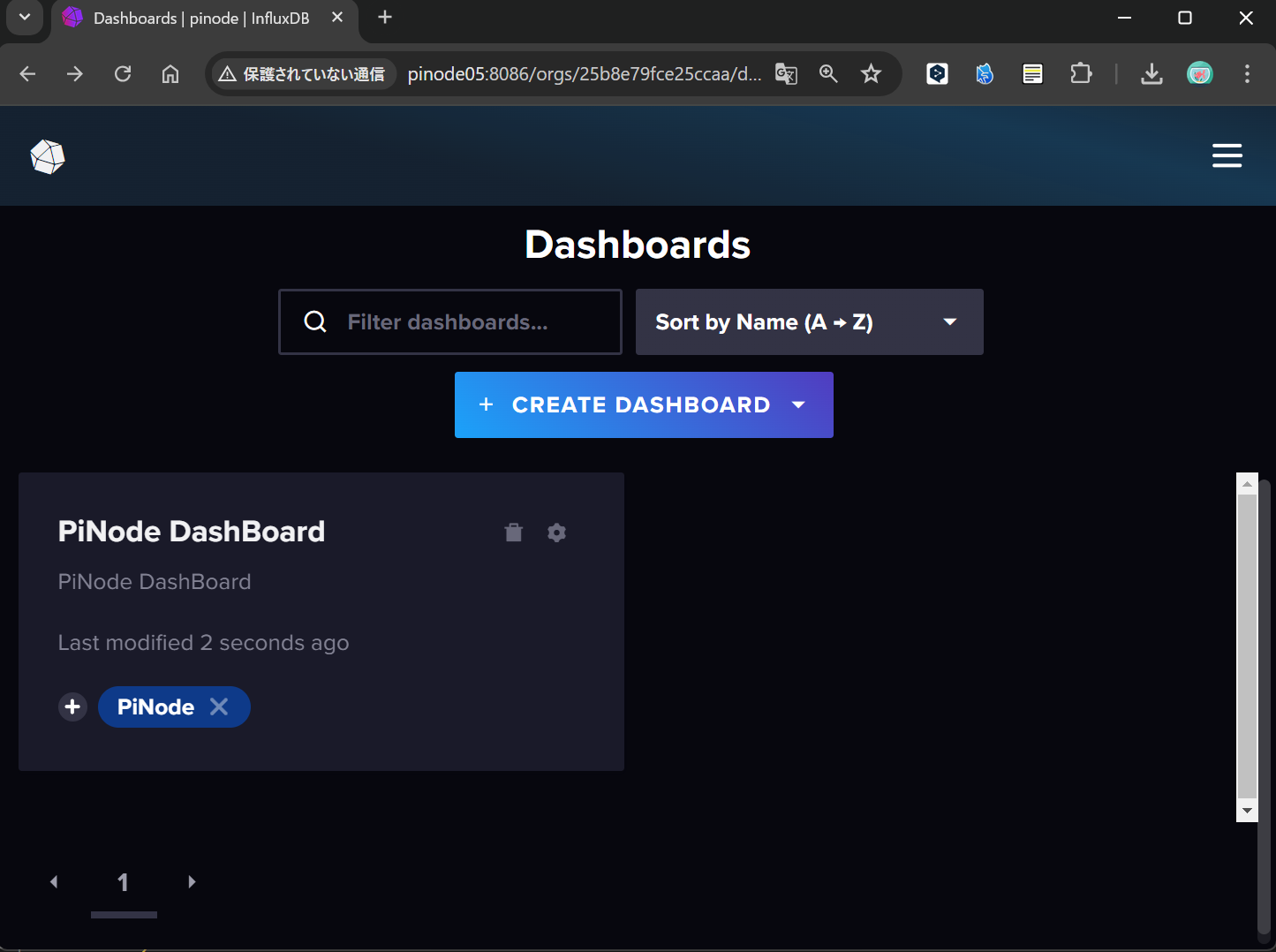
Task: Open PiNode DashBoard settings gear
Action: coord(556,532)
